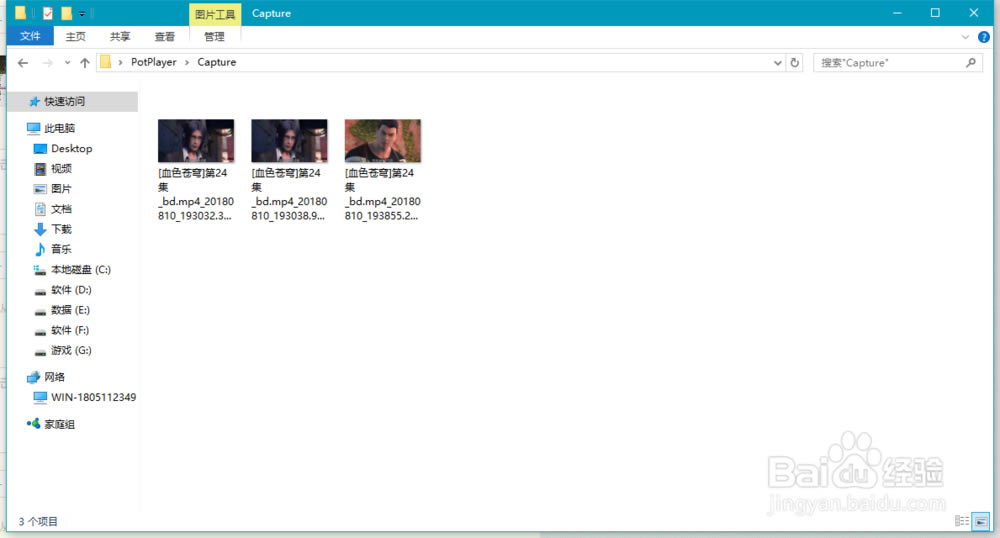
Task: Open the 管理 tab under 图片工具
Action: coord(214,36)
